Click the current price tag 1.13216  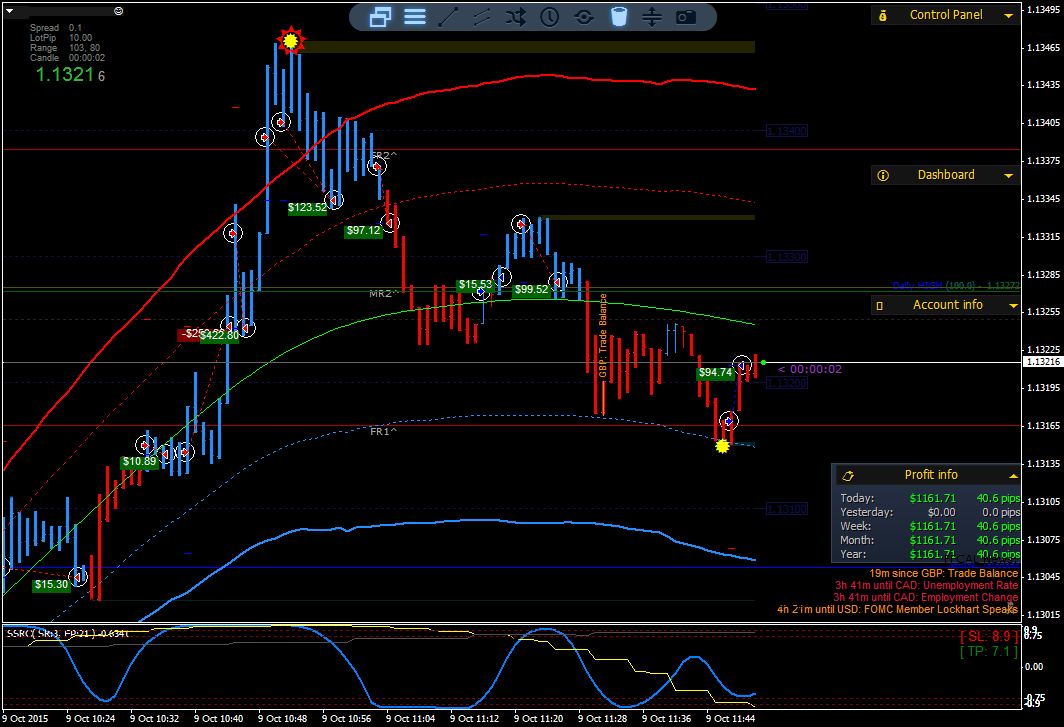point(1042,362)
